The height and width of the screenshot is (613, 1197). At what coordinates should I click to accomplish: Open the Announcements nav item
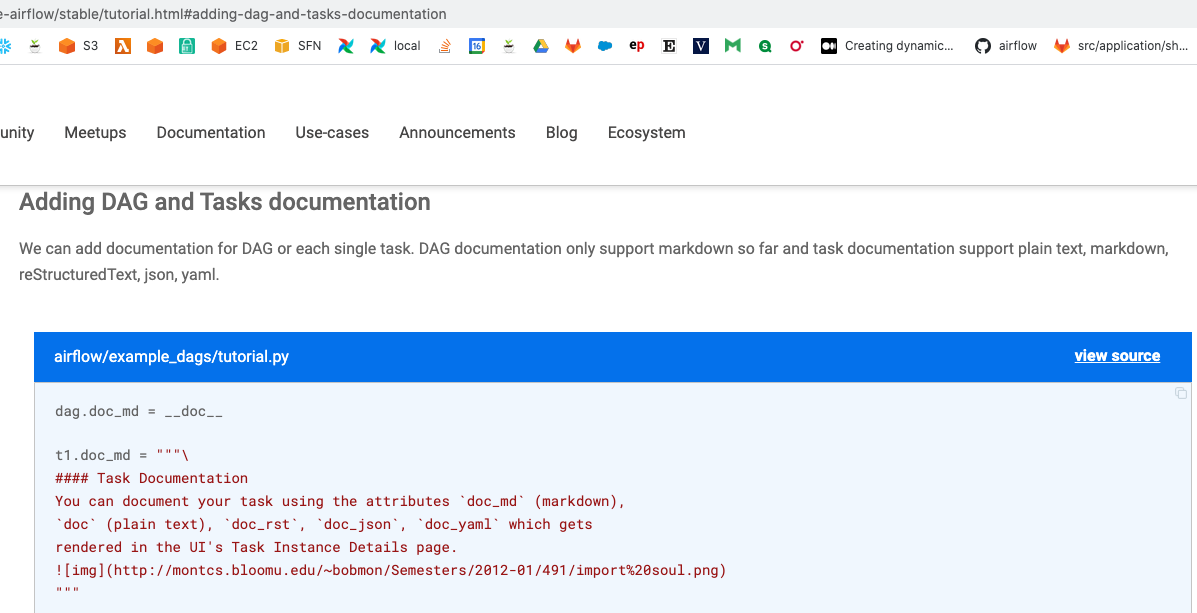tap(457, 133)
